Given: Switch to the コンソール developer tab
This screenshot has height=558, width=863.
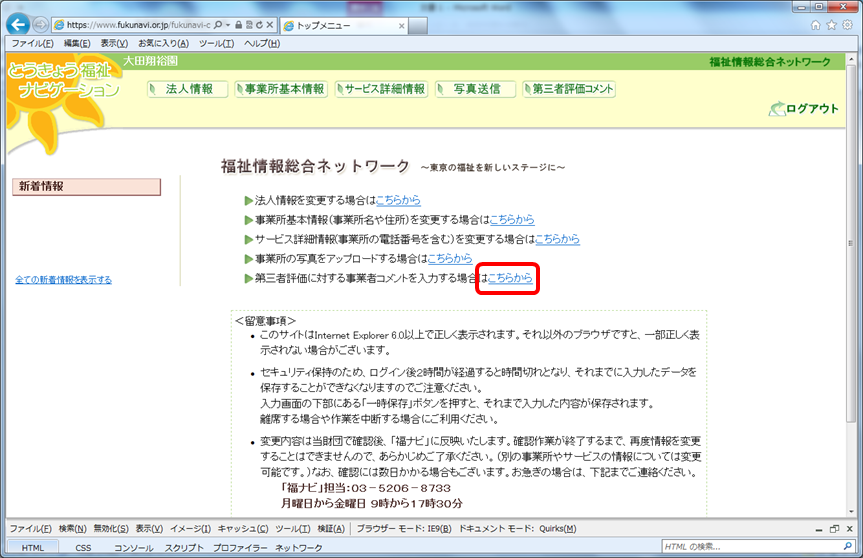Looking at the screenshot, I should 133,548.
